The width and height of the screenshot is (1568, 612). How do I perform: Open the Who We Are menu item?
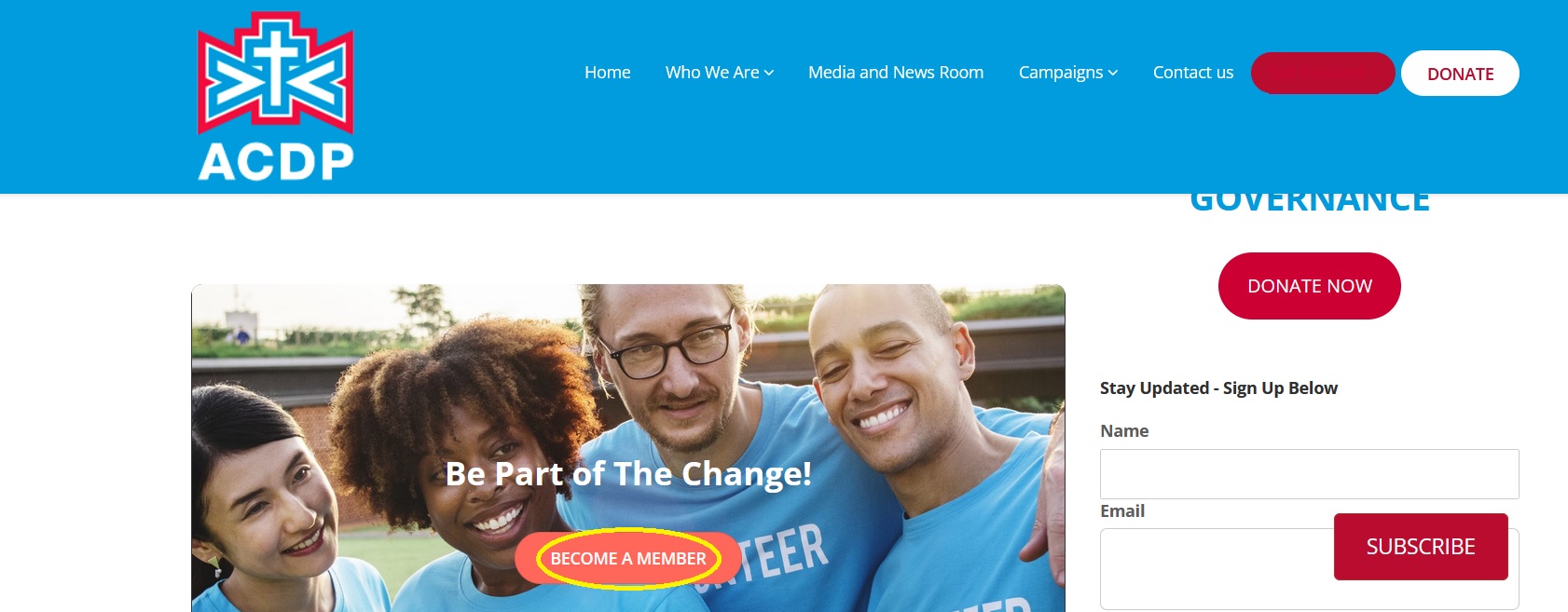(712, 73)
